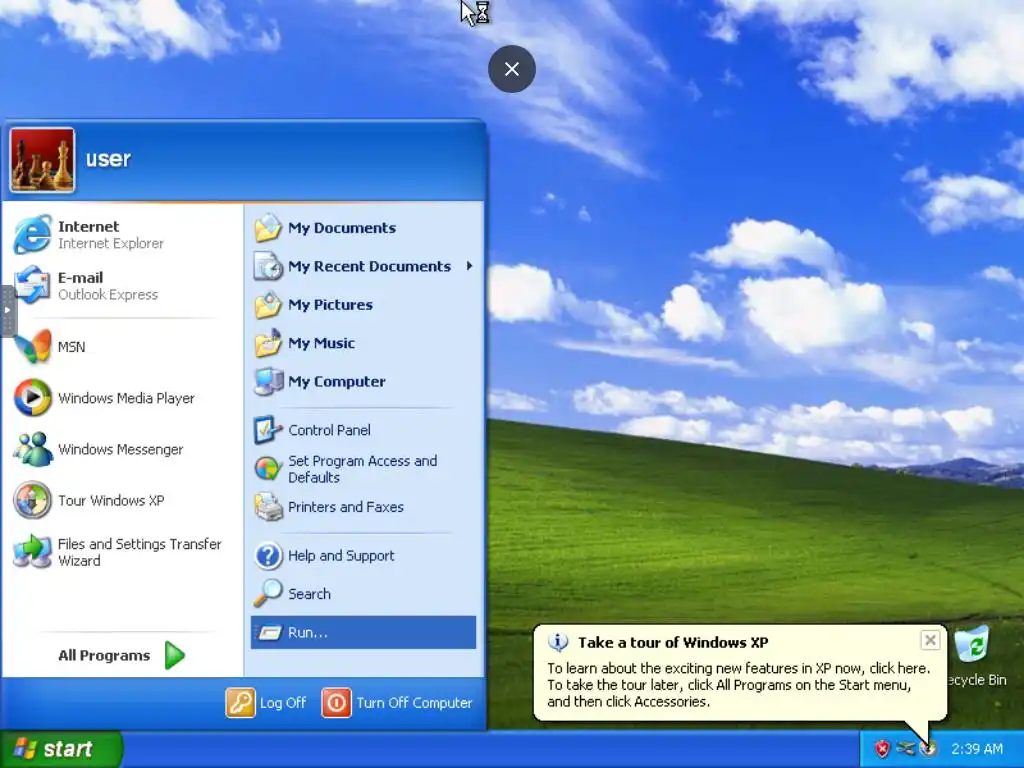
Task: Click the green start button
Action: click(x=61, y=748)
